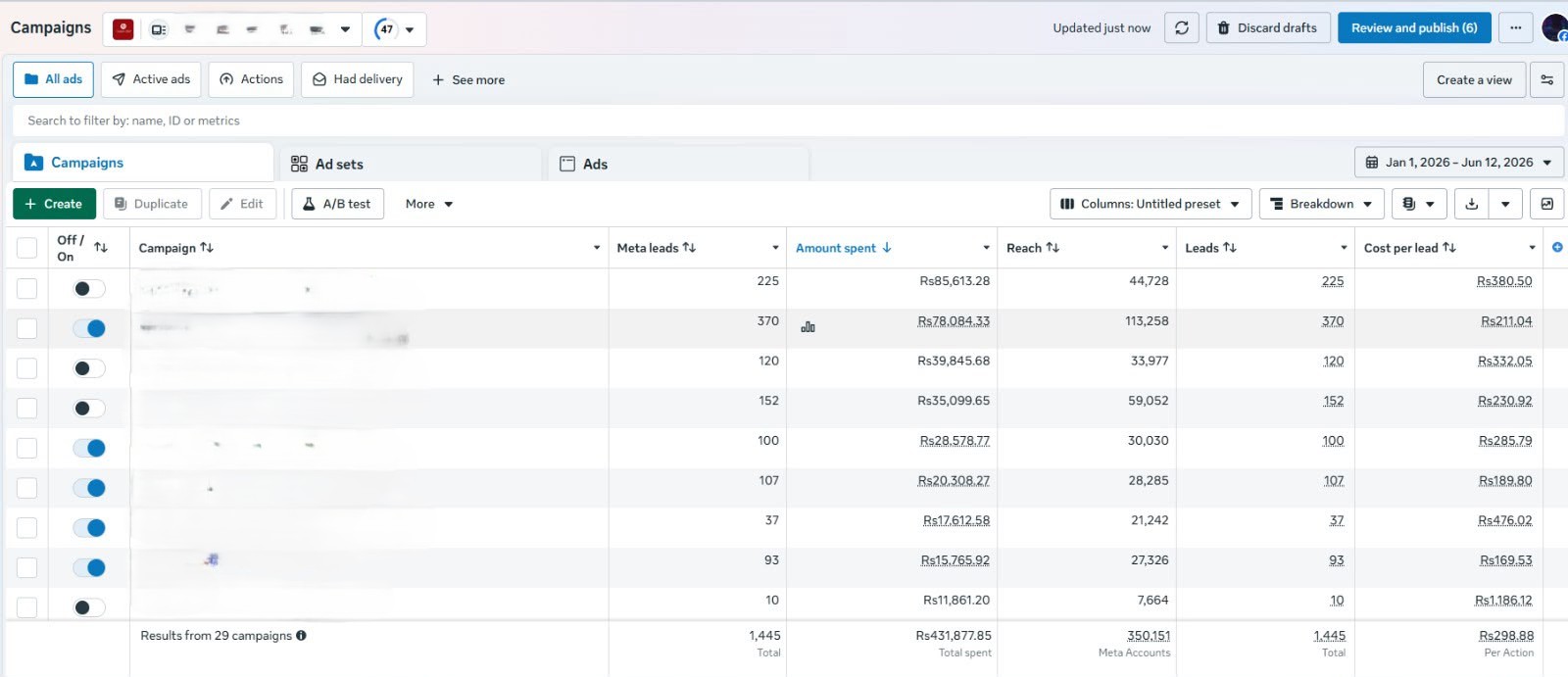Switch to the Ad sets tab
This screenshot has height=677, width=1568.
(x=411, y=164)
